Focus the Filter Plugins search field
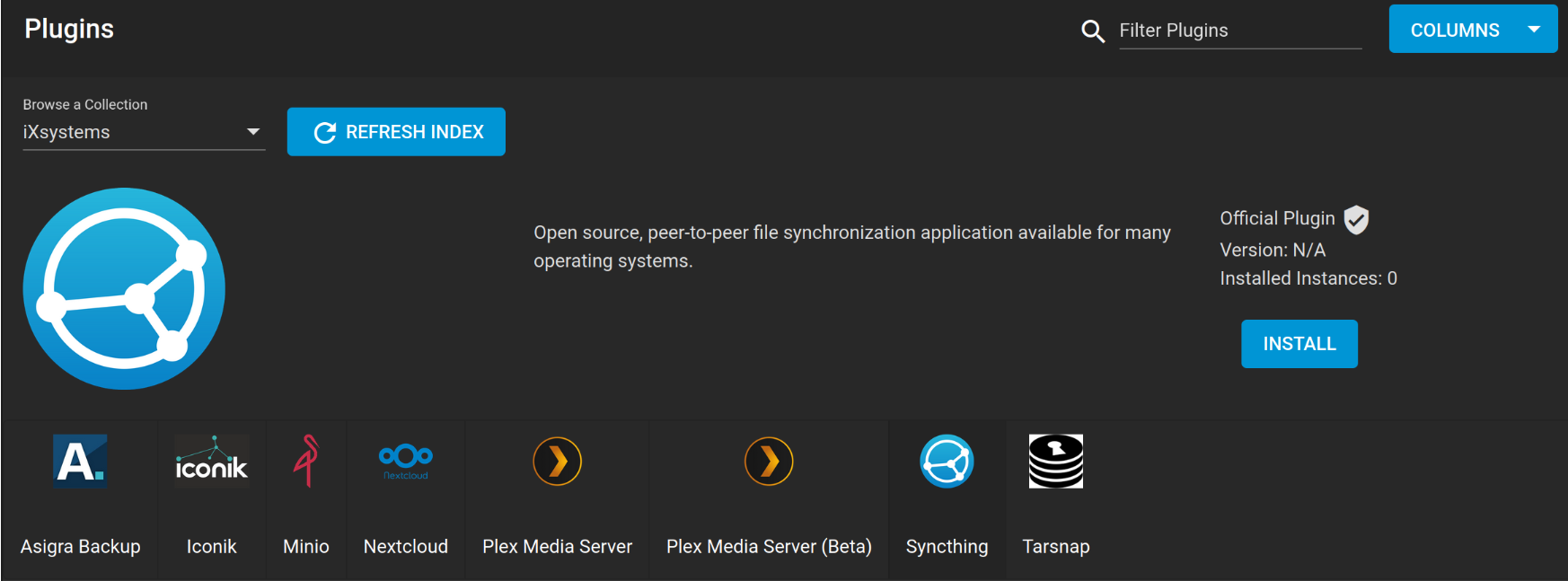 [1240, 31]
